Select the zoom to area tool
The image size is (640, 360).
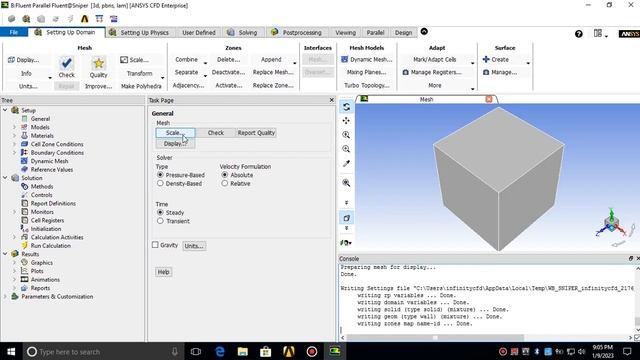click(346, 149)
